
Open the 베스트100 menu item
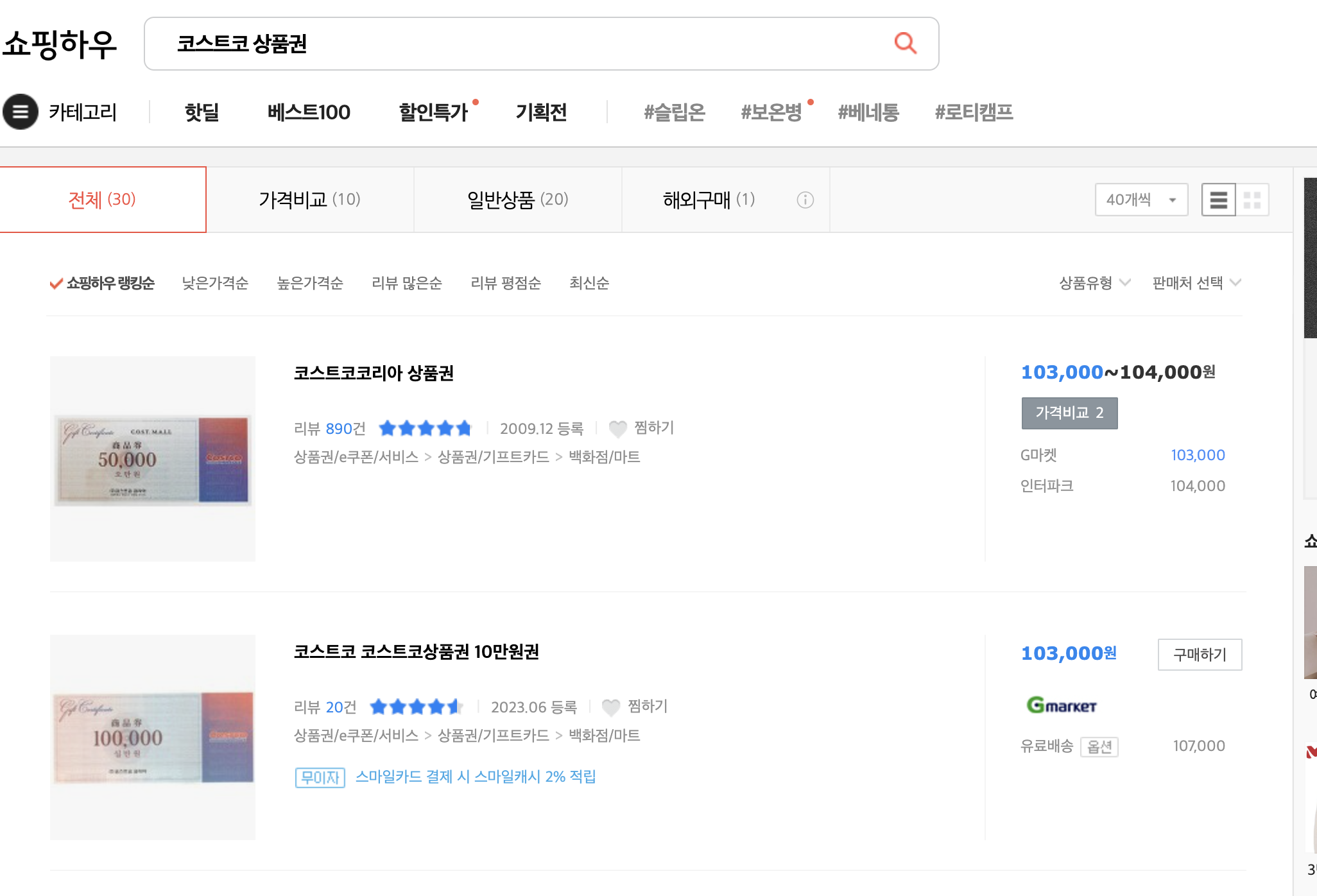(x=309, y=112)
